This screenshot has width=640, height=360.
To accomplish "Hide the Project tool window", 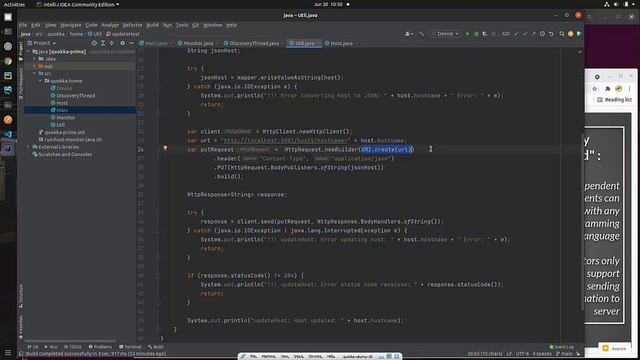I will 131,43.
